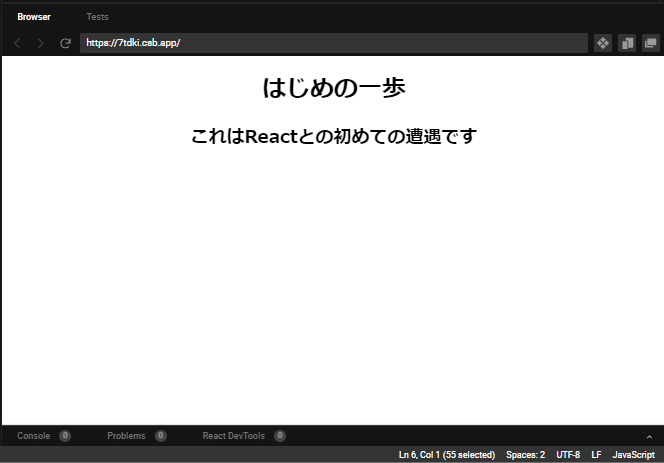Click the subheading これはReactとの初めての遭遇です

[334, 136]
